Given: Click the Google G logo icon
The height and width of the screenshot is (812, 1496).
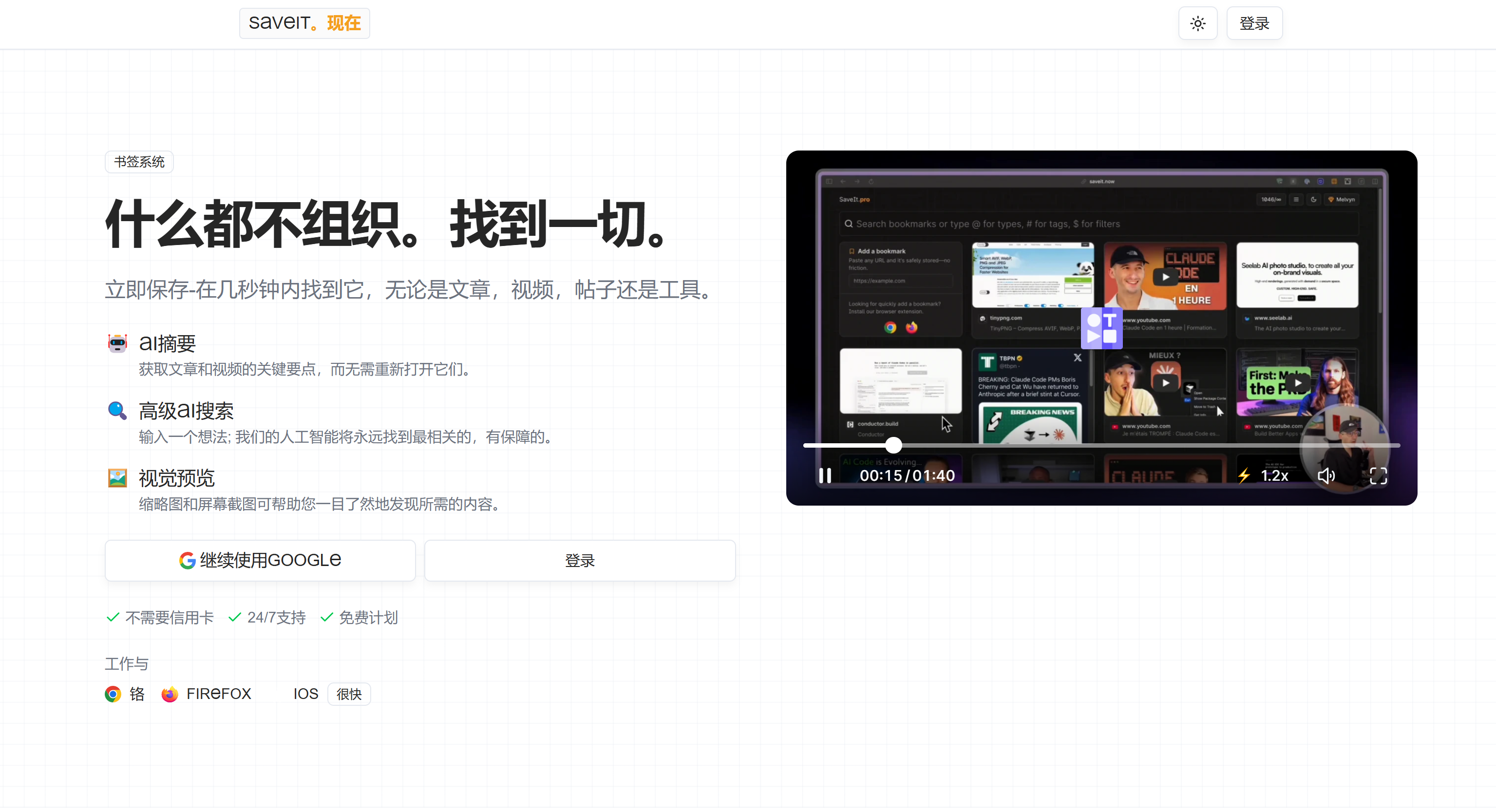Looking at the screenshot, I should pos(187,561).
